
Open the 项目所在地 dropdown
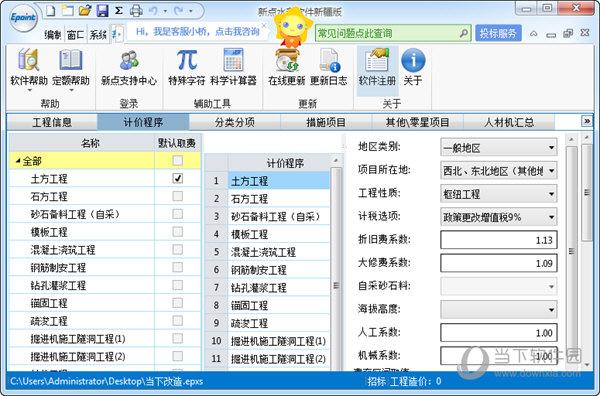coord(499,171)
